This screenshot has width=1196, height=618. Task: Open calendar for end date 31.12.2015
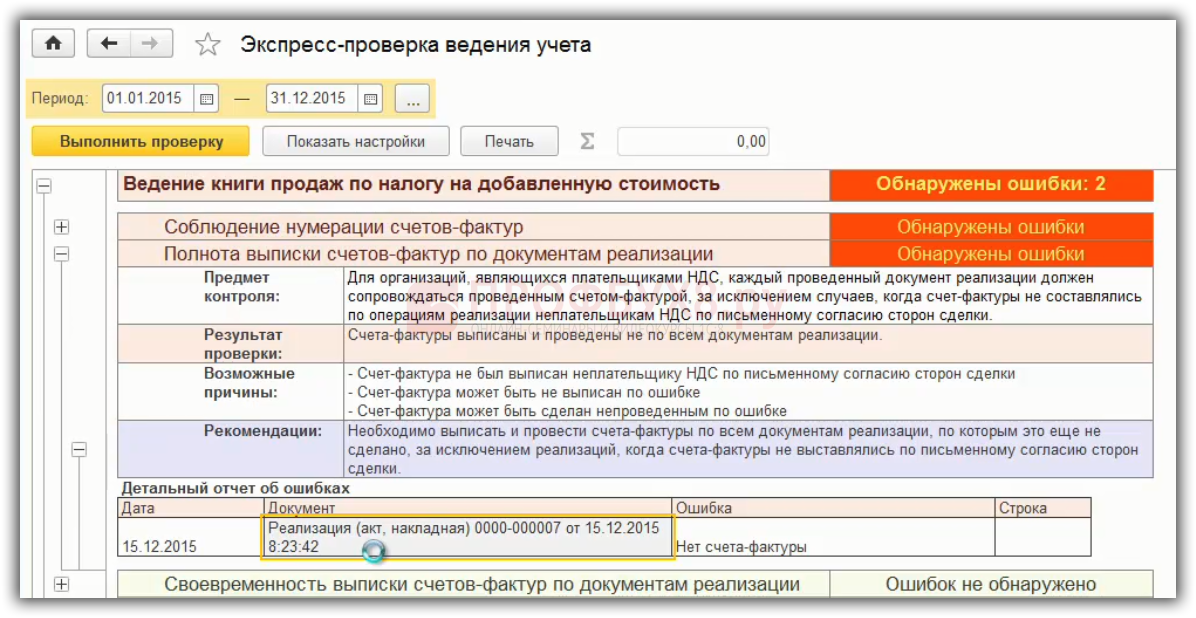tap(370, 99)
